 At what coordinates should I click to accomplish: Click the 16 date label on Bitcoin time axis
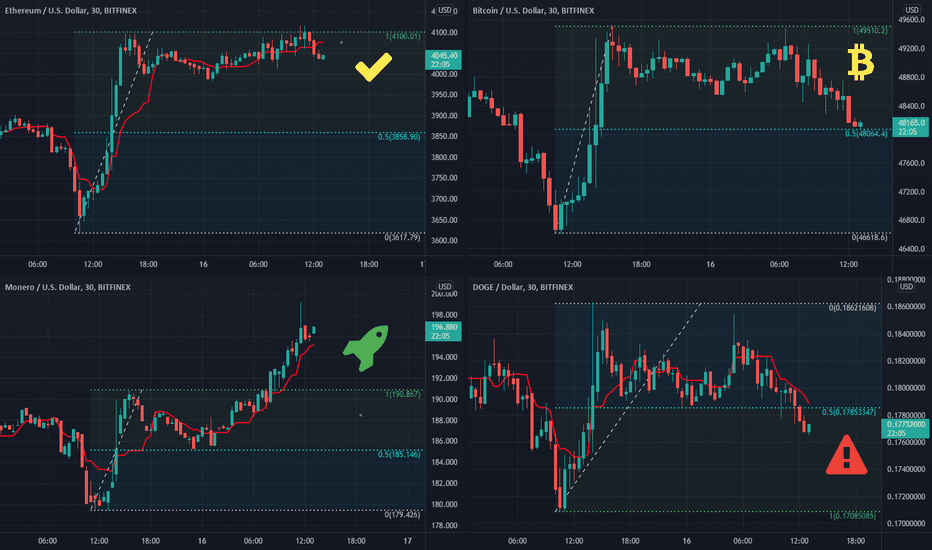point(710,264)
